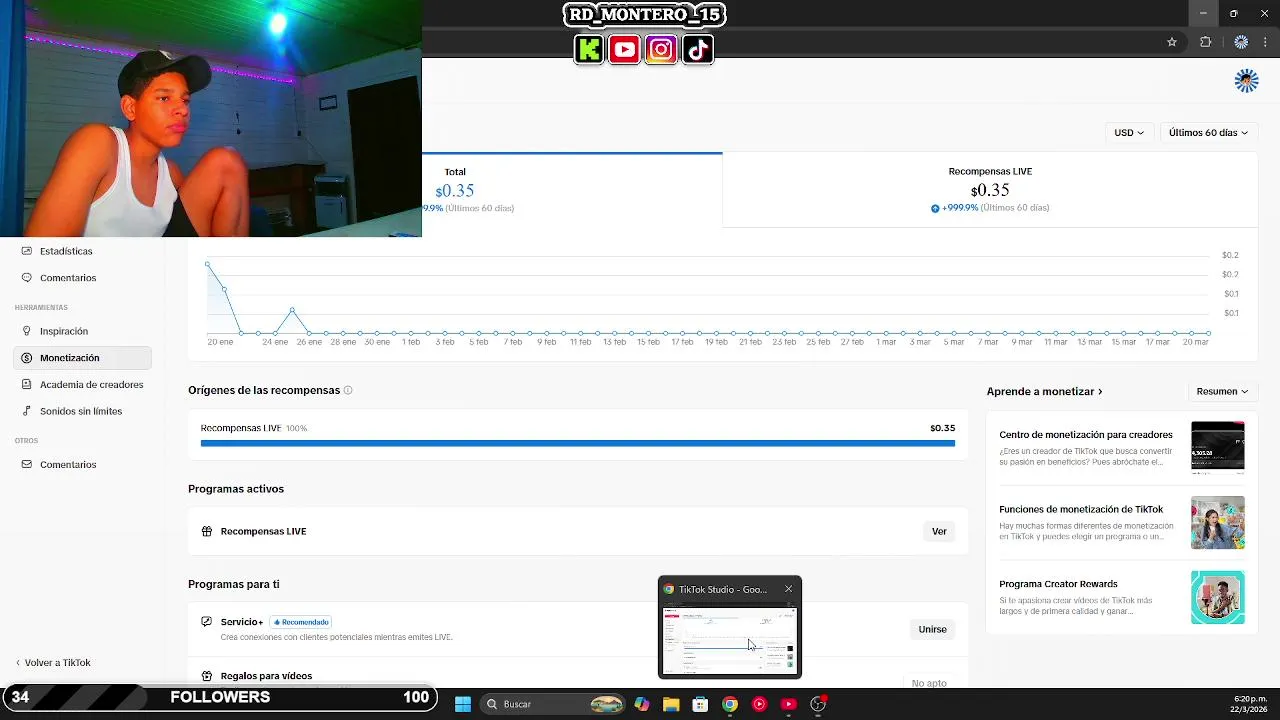This screenshot has width=1280, height=720.
Task: Switch to the Recompensas LIVE tab
Action: 990,190
